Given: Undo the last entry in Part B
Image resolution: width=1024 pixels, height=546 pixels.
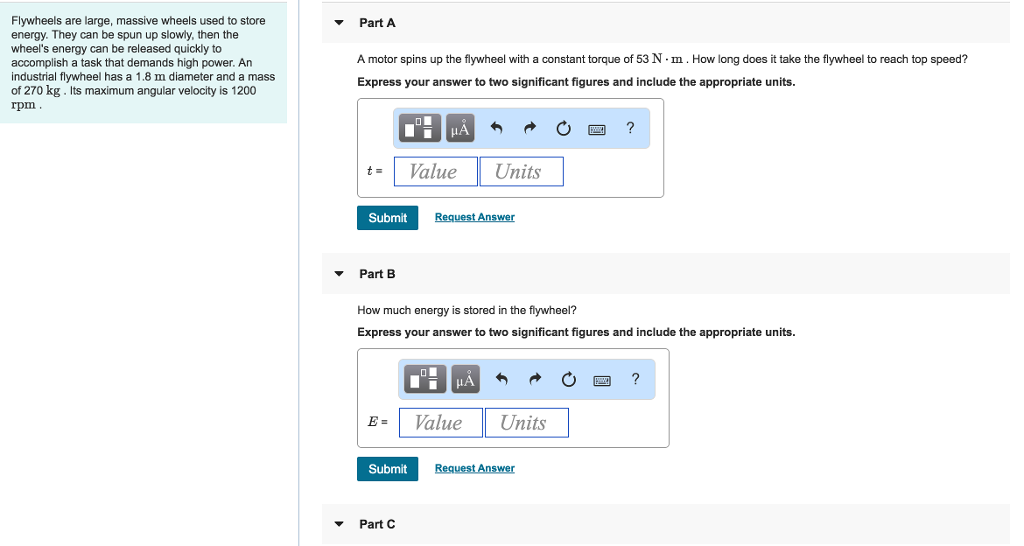Looking at the screenshot, I should pos(502,379).
